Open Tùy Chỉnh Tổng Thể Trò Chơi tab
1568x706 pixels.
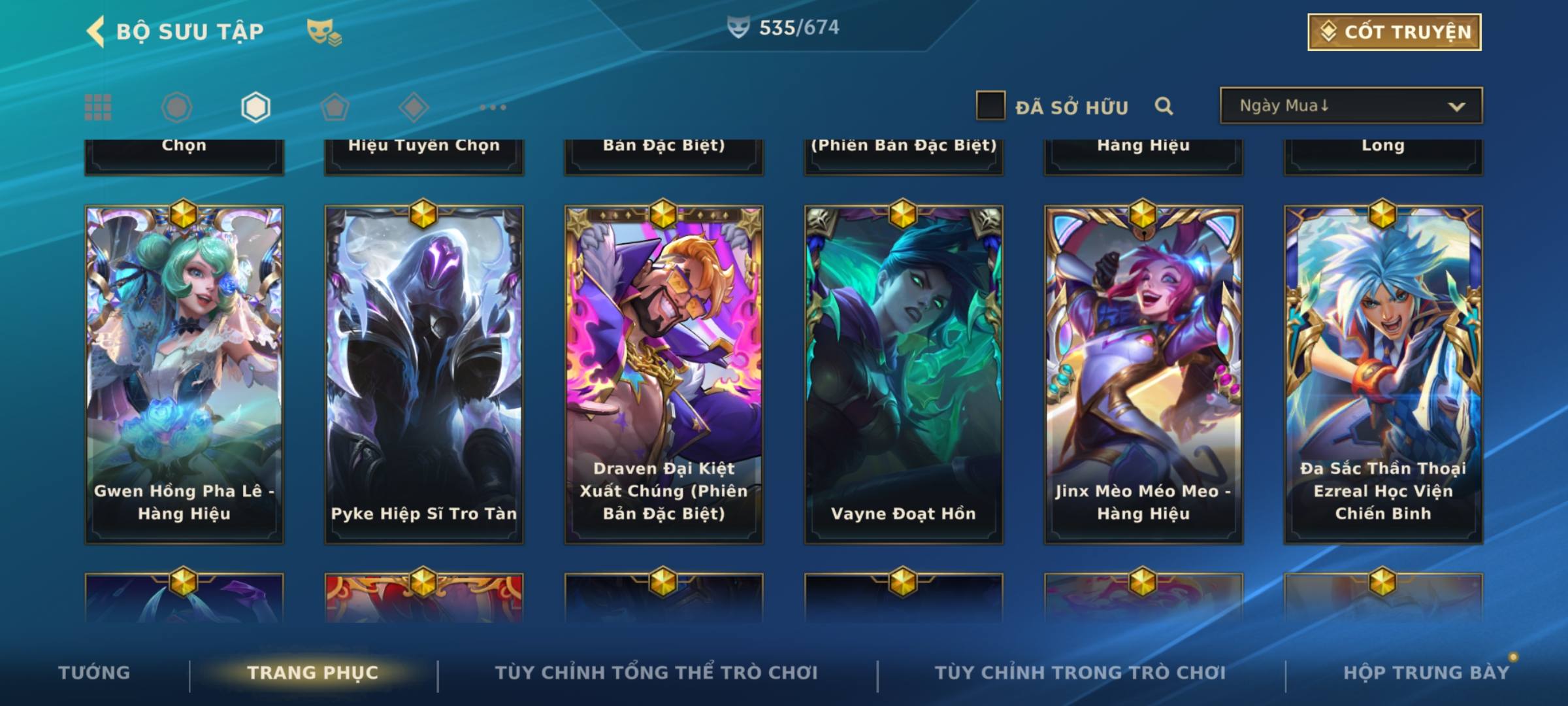coord(656,672)
